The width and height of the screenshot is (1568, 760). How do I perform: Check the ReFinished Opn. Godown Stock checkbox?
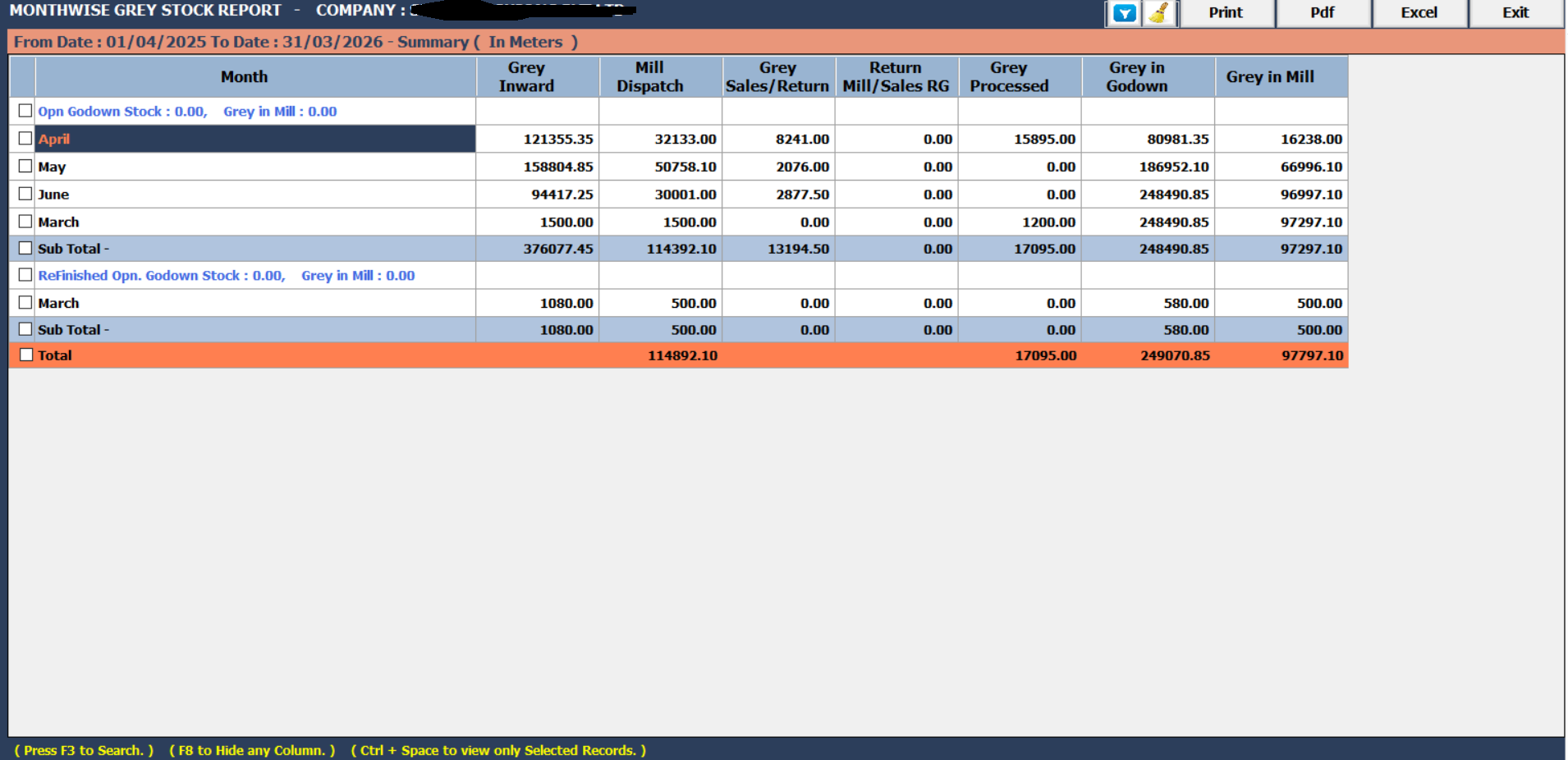click(25, 276)
